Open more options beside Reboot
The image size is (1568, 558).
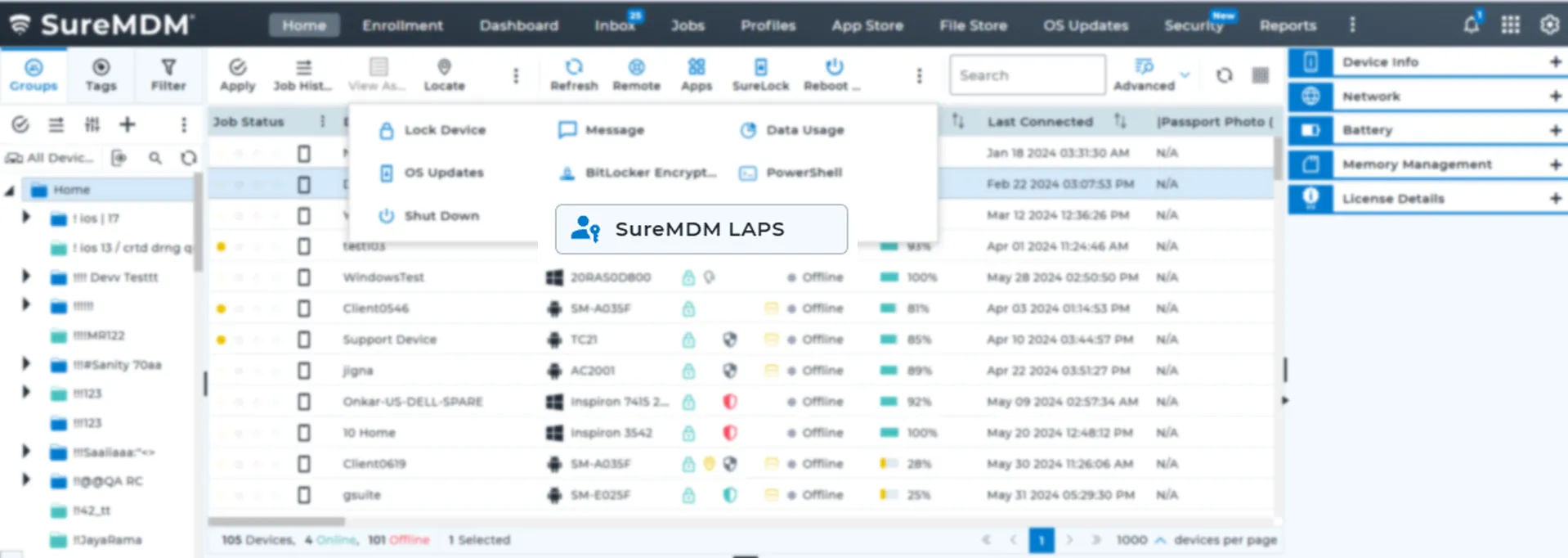coord(920,75)
